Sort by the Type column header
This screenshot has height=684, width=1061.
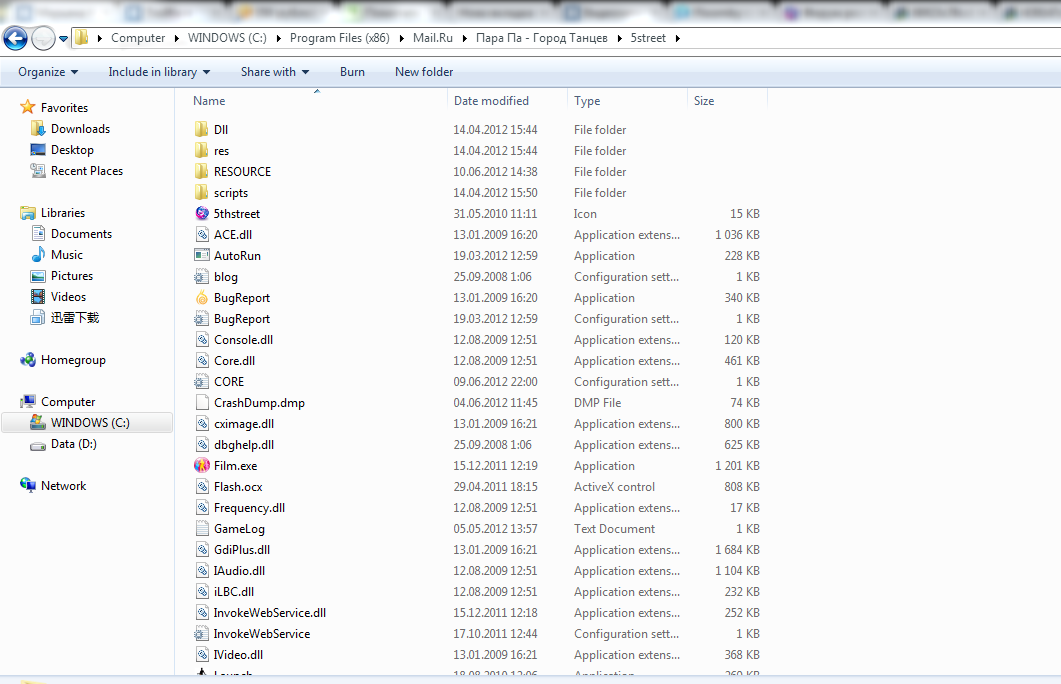pyautogui.click(x=587, y=101)
